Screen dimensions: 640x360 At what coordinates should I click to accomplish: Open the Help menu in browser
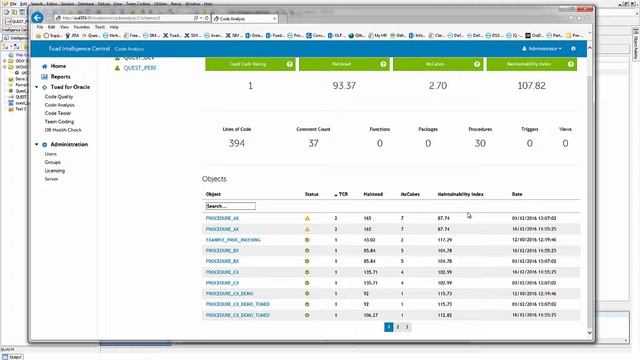[114, 27]
